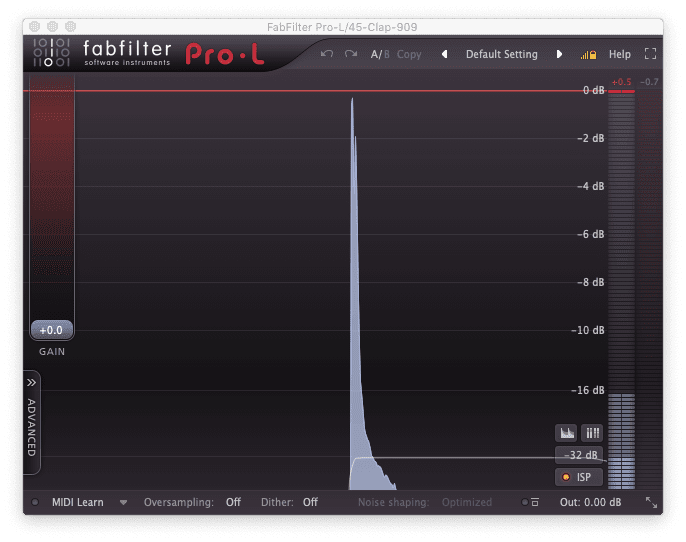Click the Out: 0.00 dB value
Viewport: 686px width, 542px height.
coord(590,502)
